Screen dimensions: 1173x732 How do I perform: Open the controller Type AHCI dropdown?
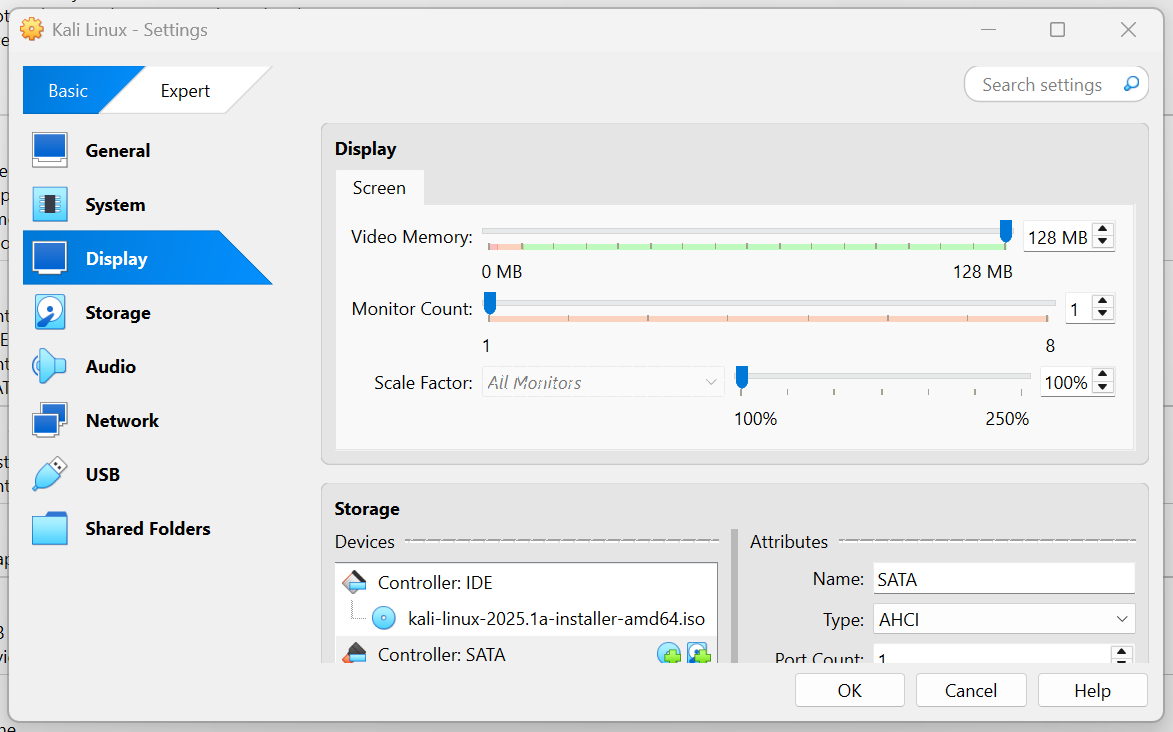tap(1004, 619)
